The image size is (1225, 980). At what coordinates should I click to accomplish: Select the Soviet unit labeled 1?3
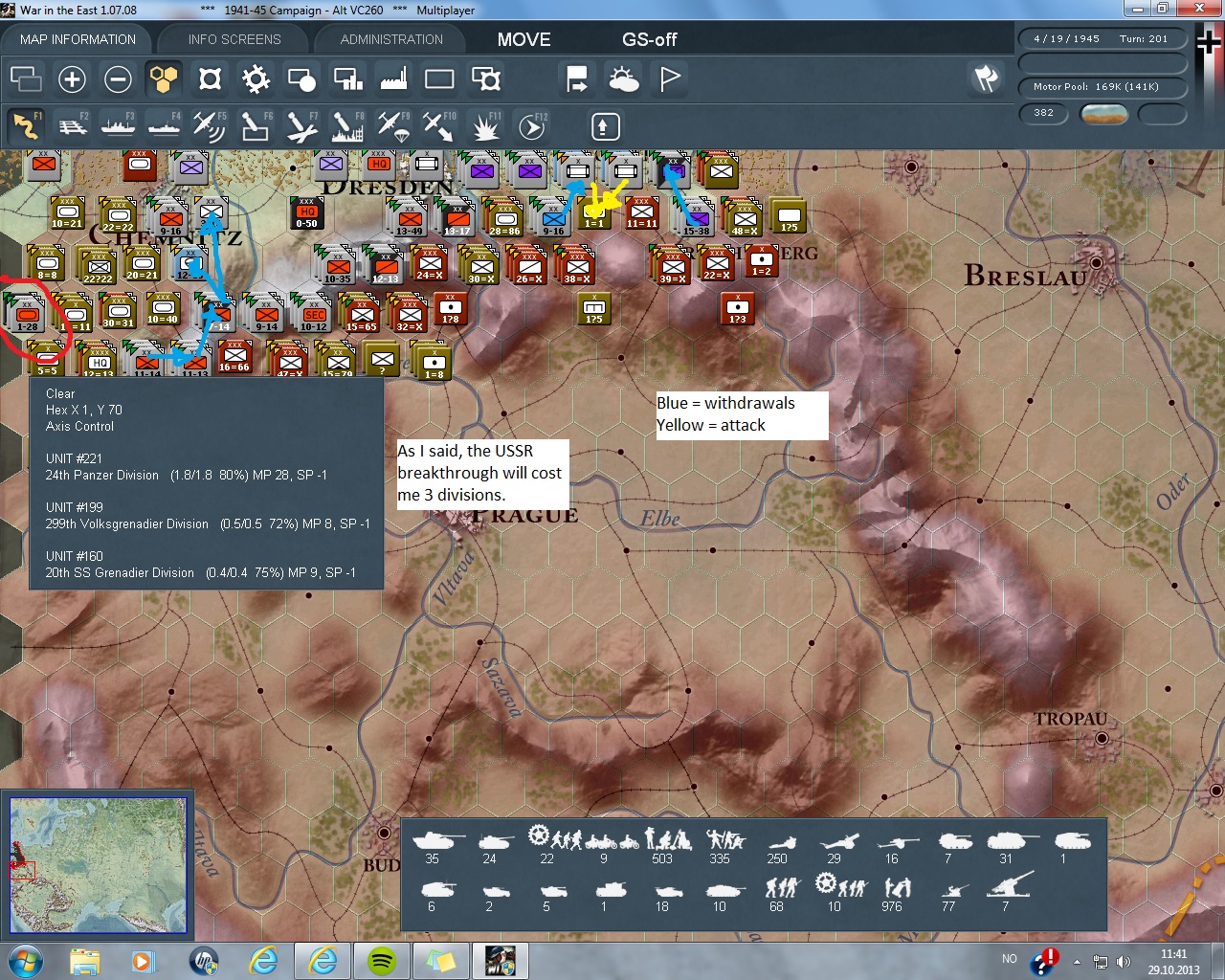(738, 308)
